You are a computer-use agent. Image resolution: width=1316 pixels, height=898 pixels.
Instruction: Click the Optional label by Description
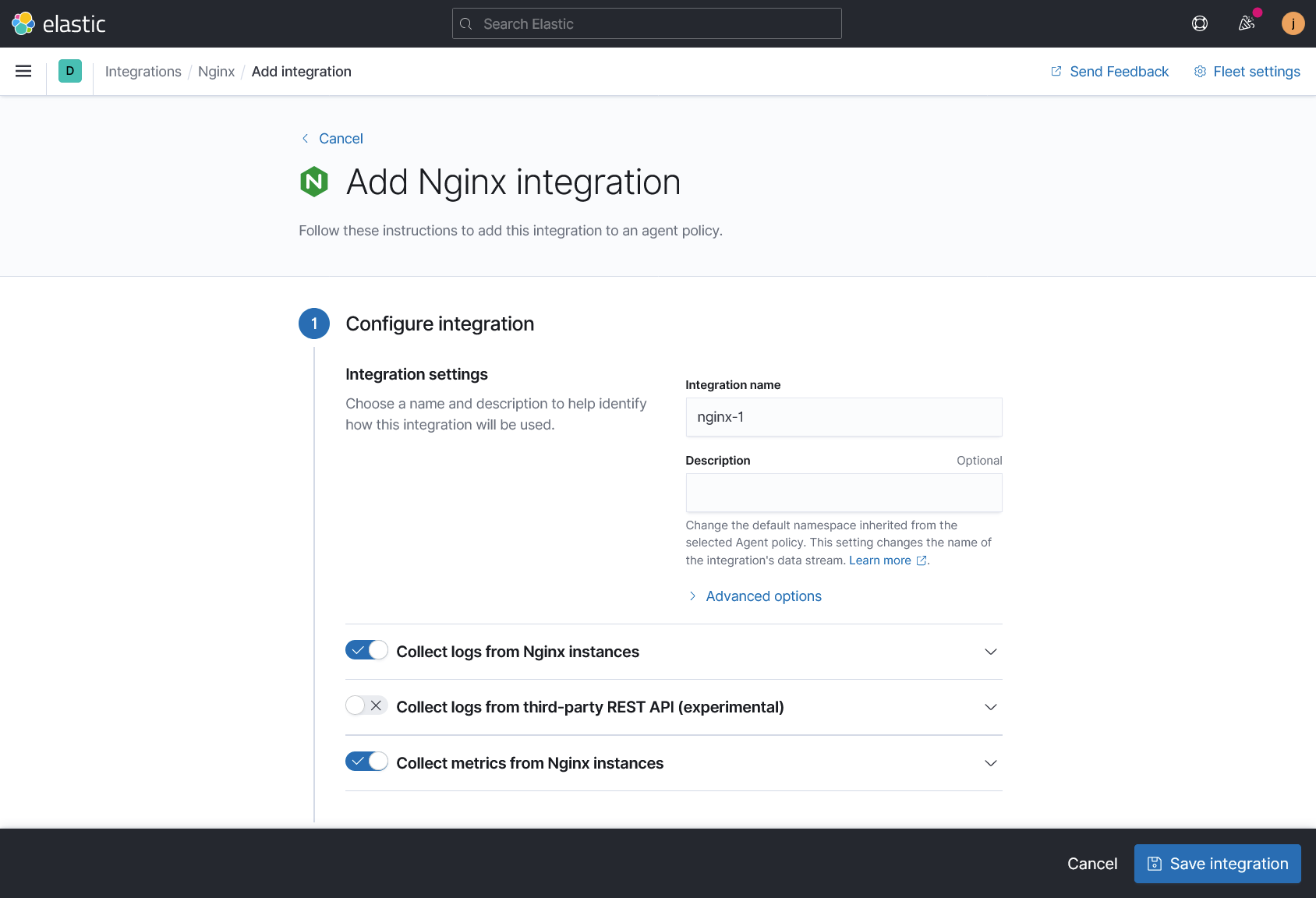tap(979, 461)
